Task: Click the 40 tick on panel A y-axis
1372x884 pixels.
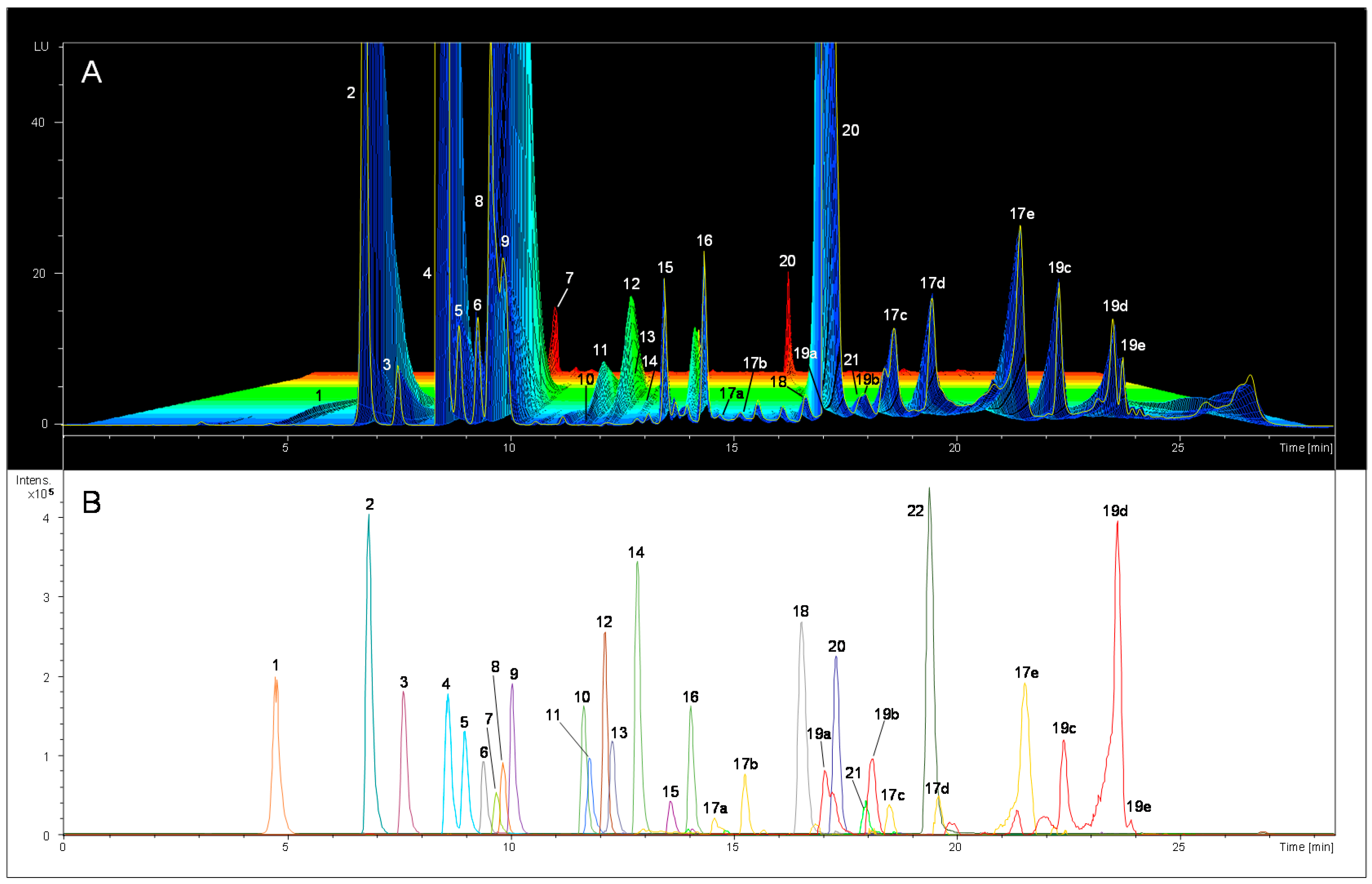Action: [37, 122]
